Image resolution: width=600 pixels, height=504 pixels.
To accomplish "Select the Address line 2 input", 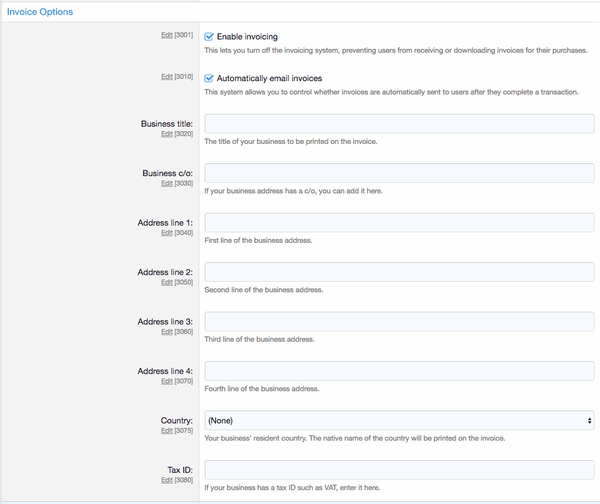I will tap(399, 272).
